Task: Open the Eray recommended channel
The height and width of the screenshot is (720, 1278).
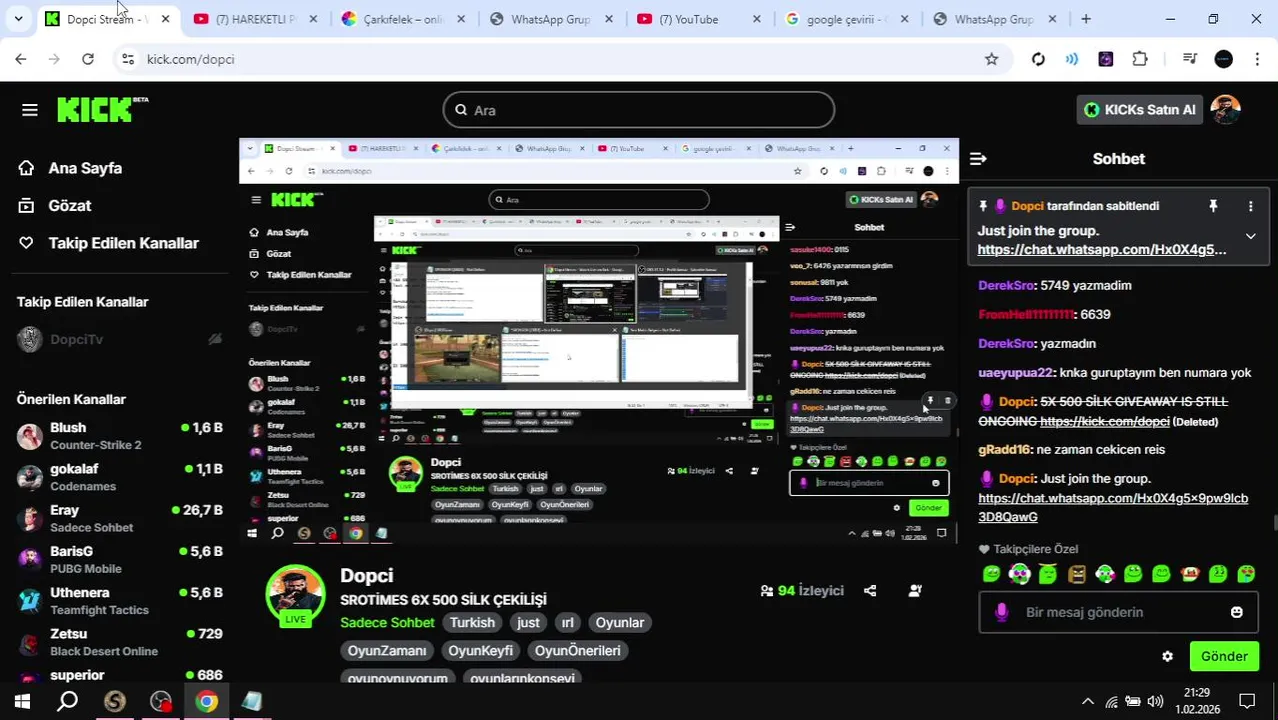Action: pyautogui.click(x=120, y=518)
